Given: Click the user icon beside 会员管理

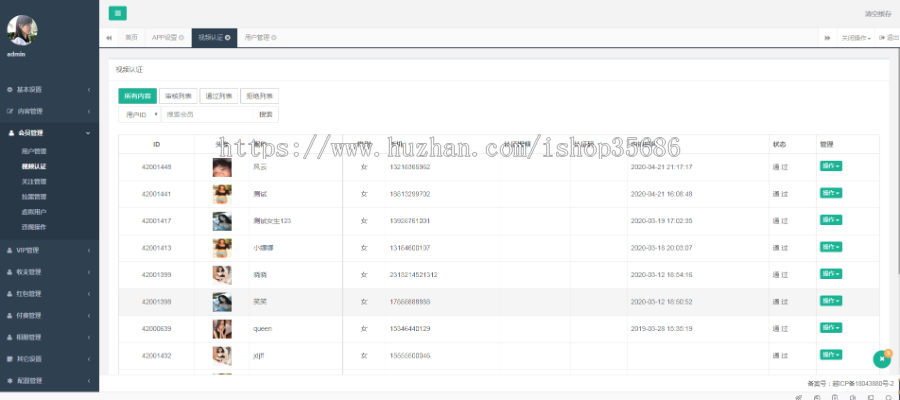Looking at the screenshot, I should coord(11,133).
